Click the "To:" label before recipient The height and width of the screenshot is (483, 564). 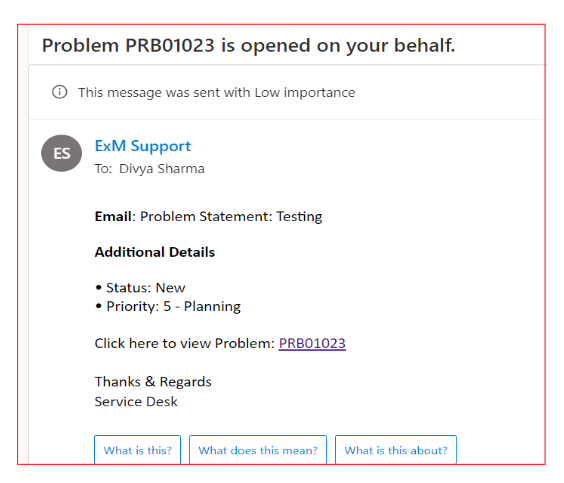coord(104,169)
